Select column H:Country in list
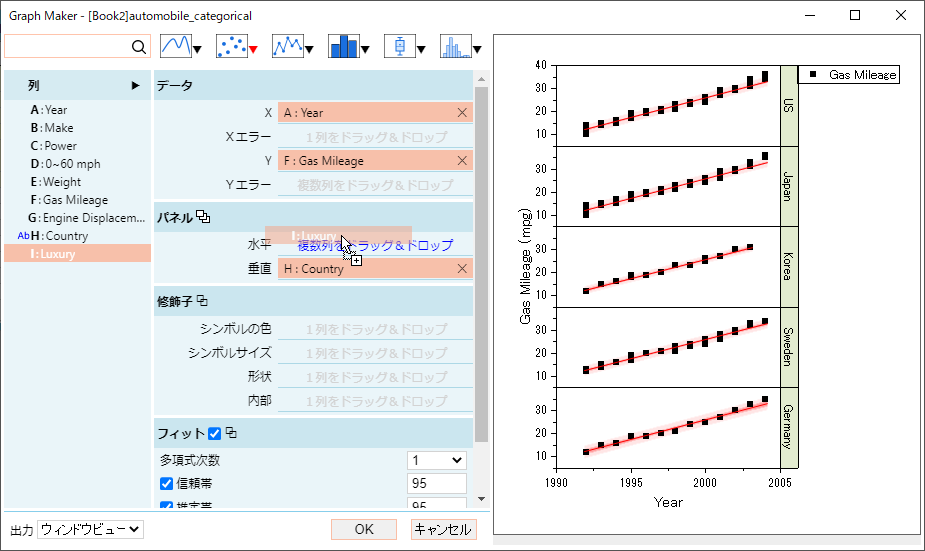Screen dimensions: 925x551 click(77, 236)
